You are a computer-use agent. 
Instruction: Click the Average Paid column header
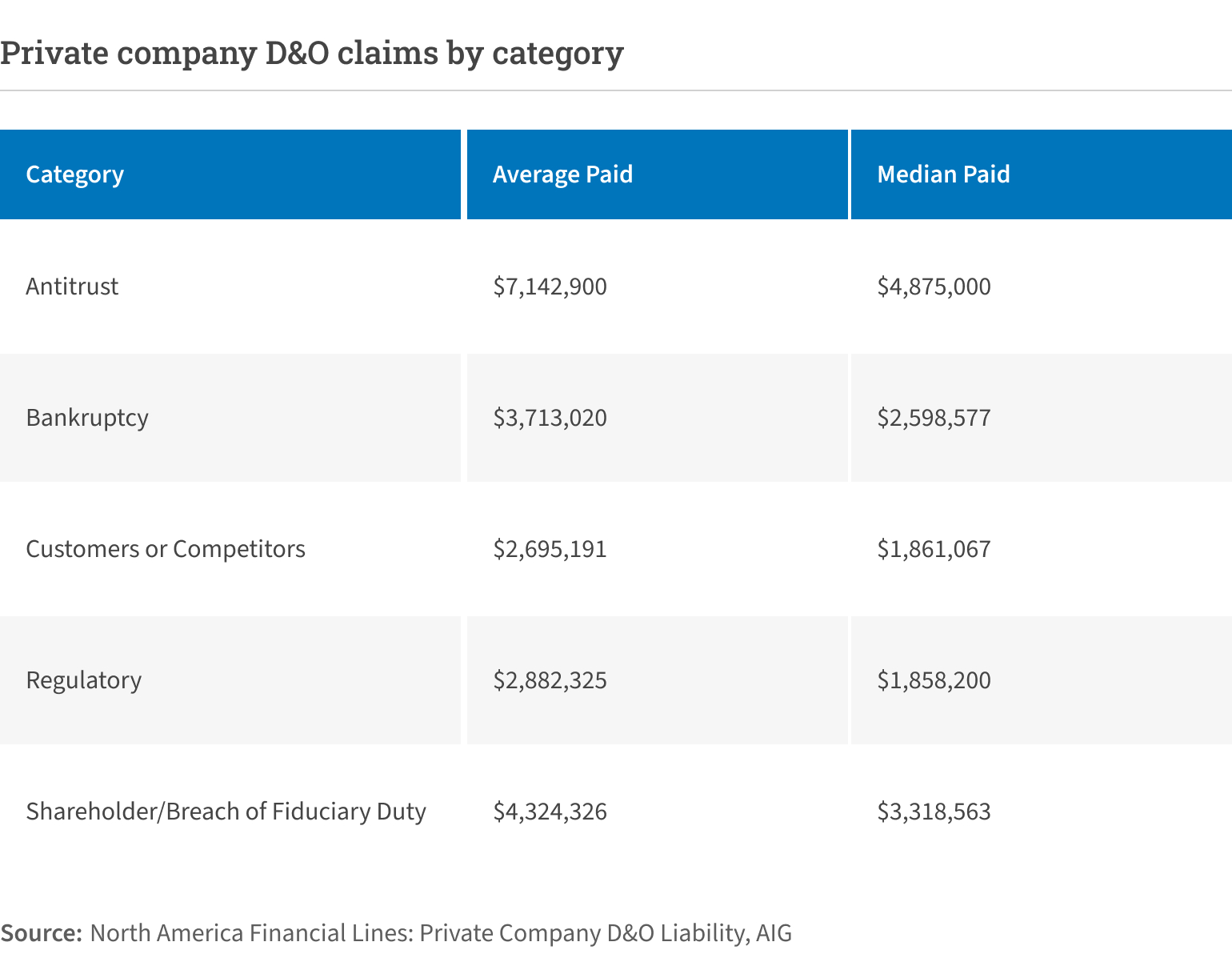coord(562,174)
